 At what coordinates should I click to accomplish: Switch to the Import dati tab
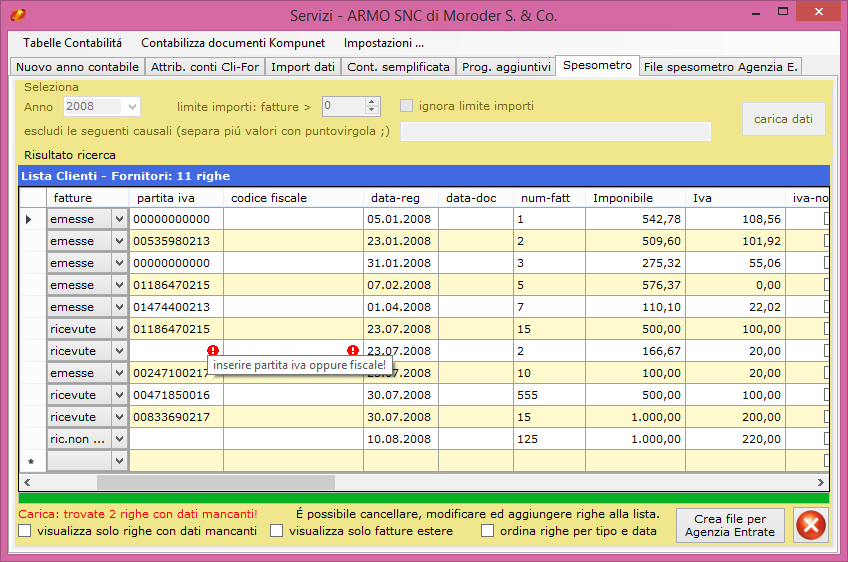pos(302,67)
